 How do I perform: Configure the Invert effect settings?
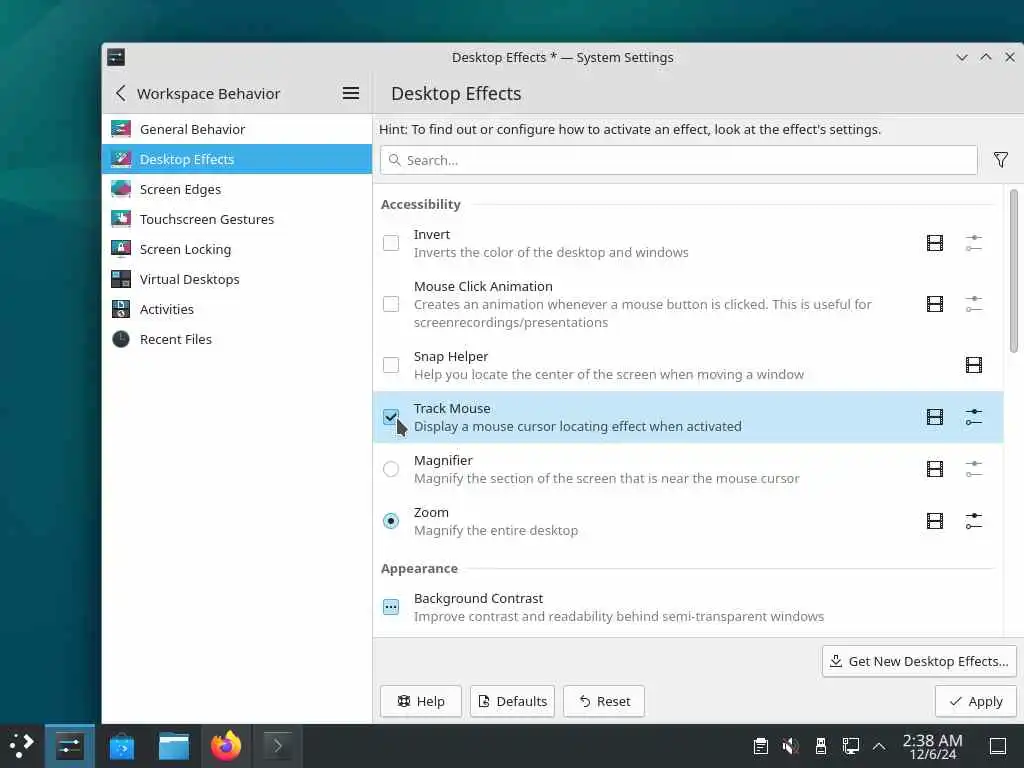(x=973, y=243)
